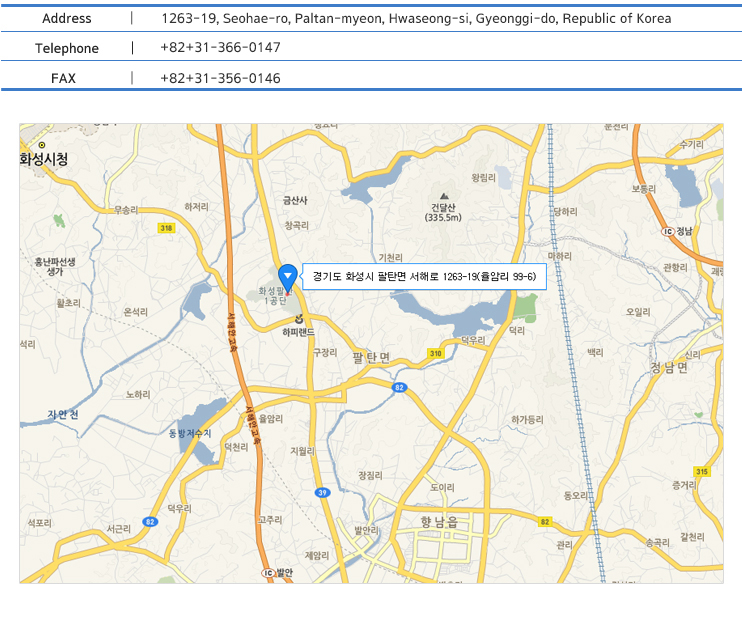Click the 발안리 village label
The image size is (742, 619).
pyautogui.click(x=367, y=530)
